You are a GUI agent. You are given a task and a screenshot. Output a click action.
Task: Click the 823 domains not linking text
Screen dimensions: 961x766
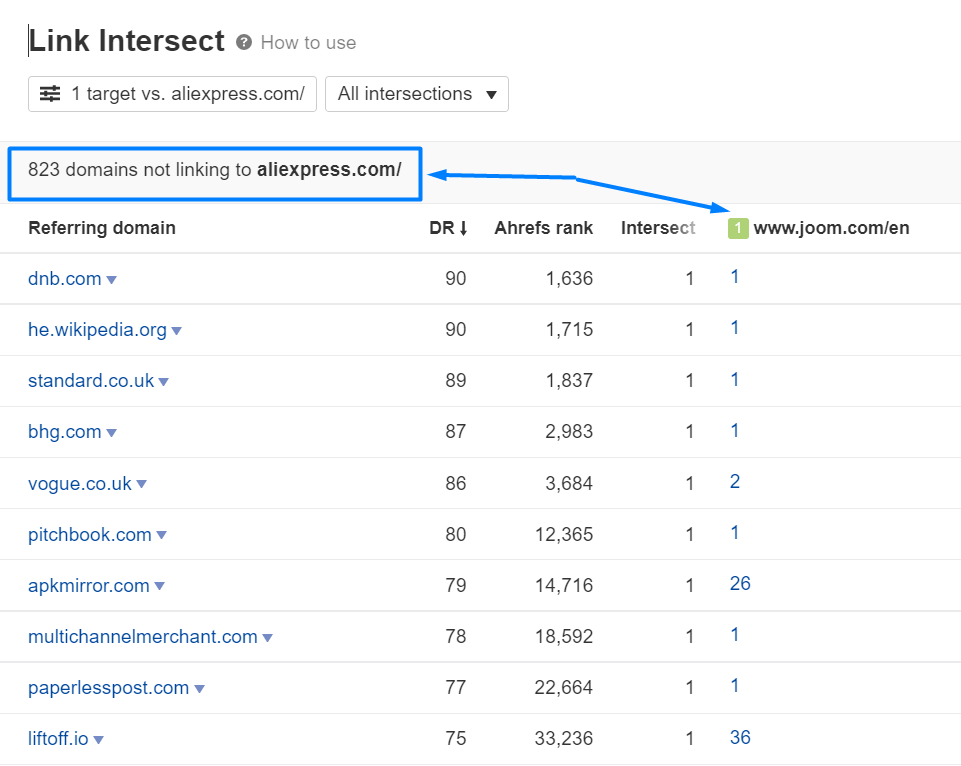215,170
